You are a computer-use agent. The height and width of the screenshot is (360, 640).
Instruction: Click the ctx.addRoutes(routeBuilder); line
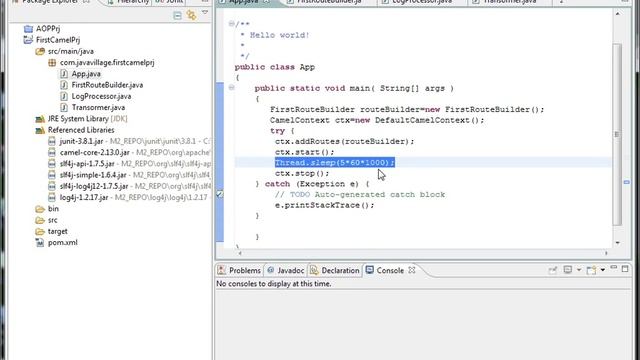coord(344,141)
